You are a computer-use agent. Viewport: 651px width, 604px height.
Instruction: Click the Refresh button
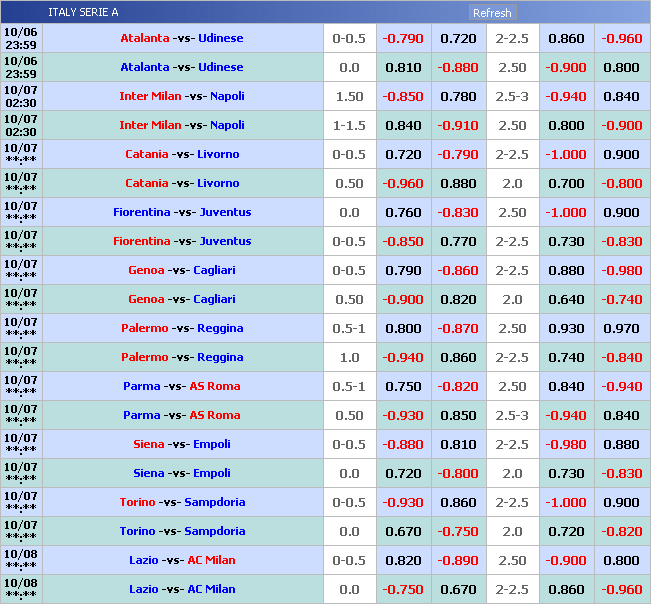492,13
